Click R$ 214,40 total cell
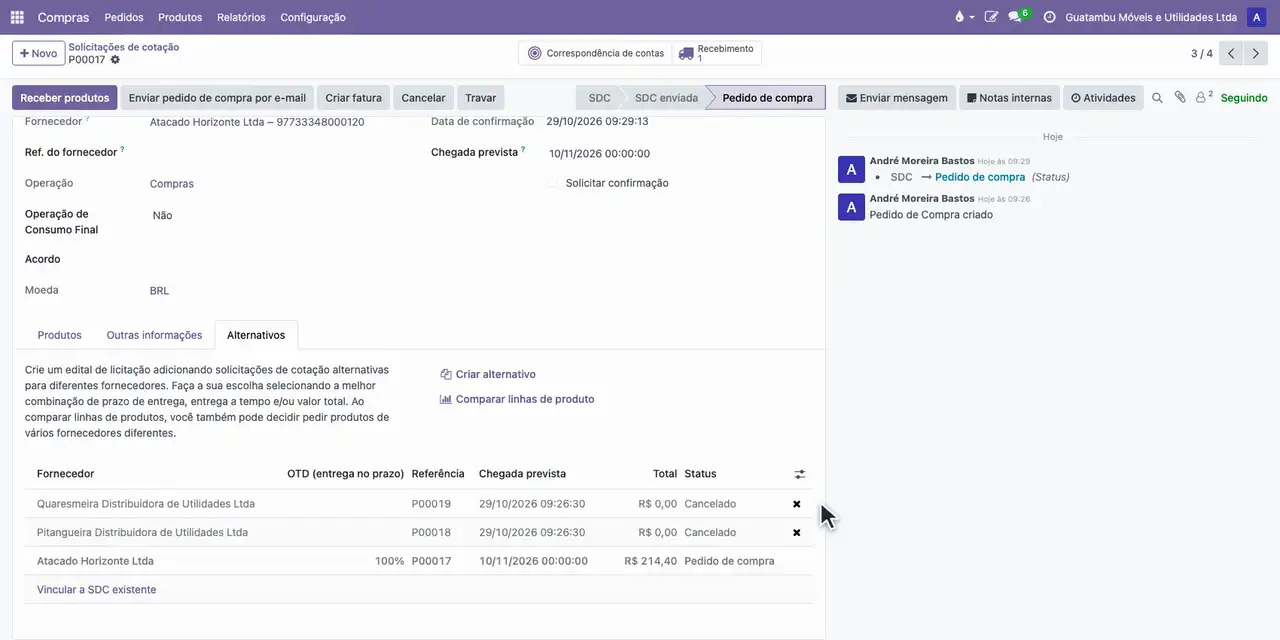Screen dimensions: 1280x640 tap(650, 561)
